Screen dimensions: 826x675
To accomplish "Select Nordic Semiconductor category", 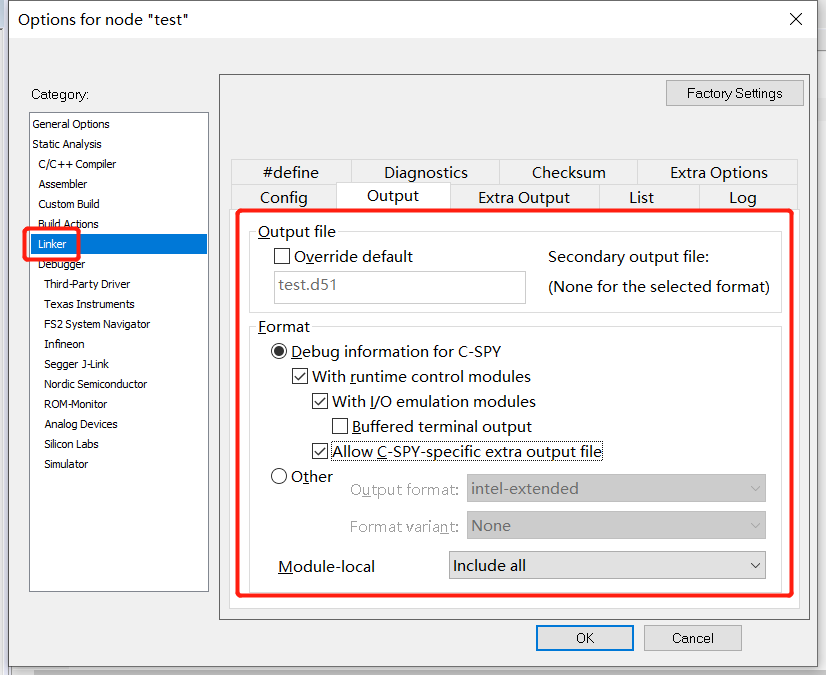I will 119,384.
